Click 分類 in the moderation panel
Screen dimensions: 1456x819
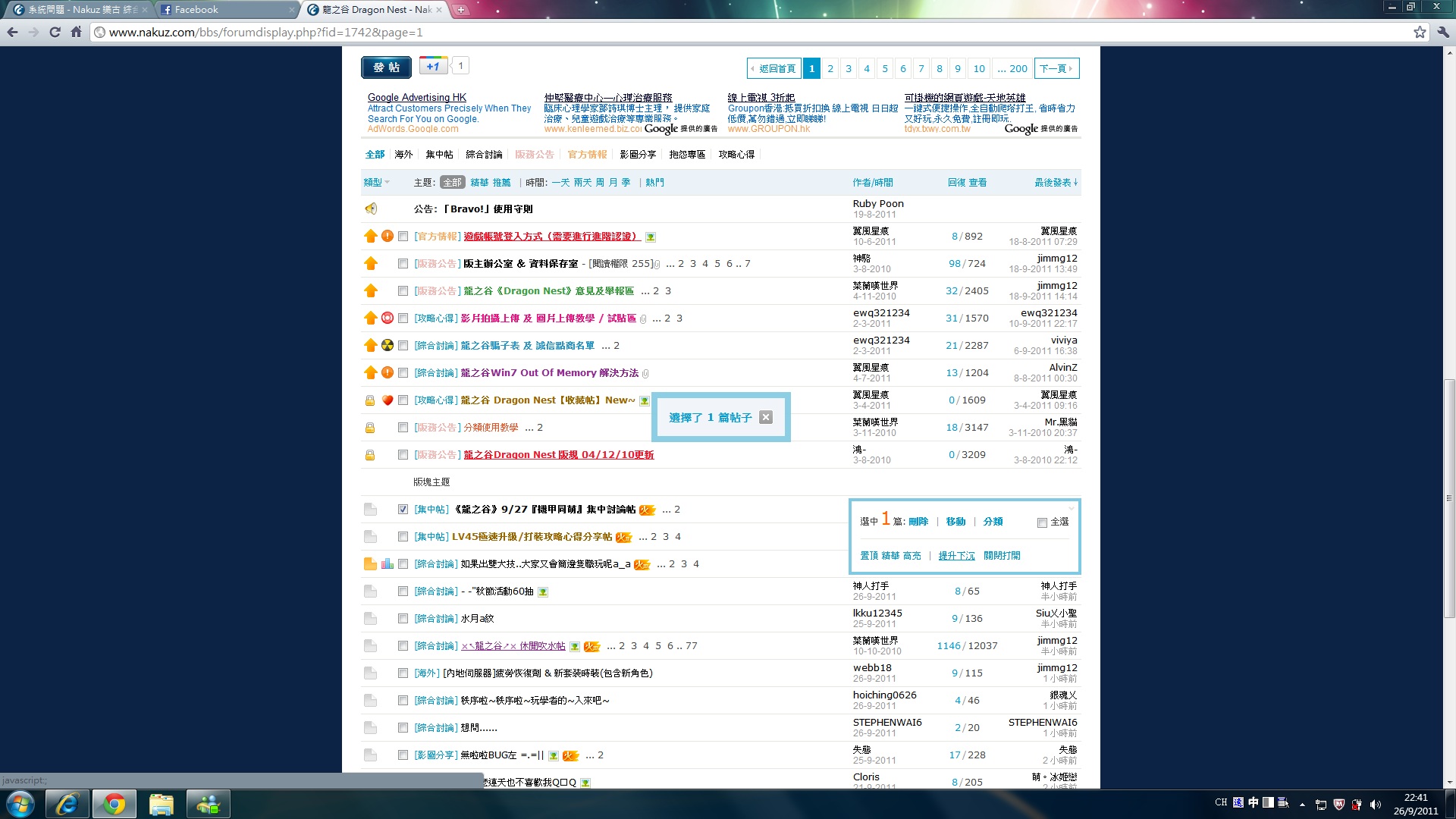993,521
